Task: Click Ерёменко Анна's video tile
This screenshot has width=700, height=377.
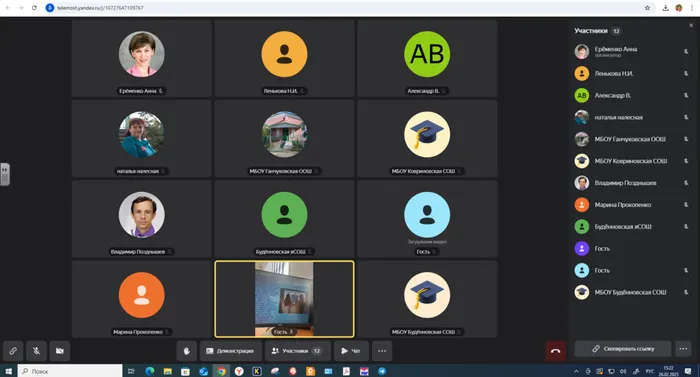Action: tap(142, 58)
